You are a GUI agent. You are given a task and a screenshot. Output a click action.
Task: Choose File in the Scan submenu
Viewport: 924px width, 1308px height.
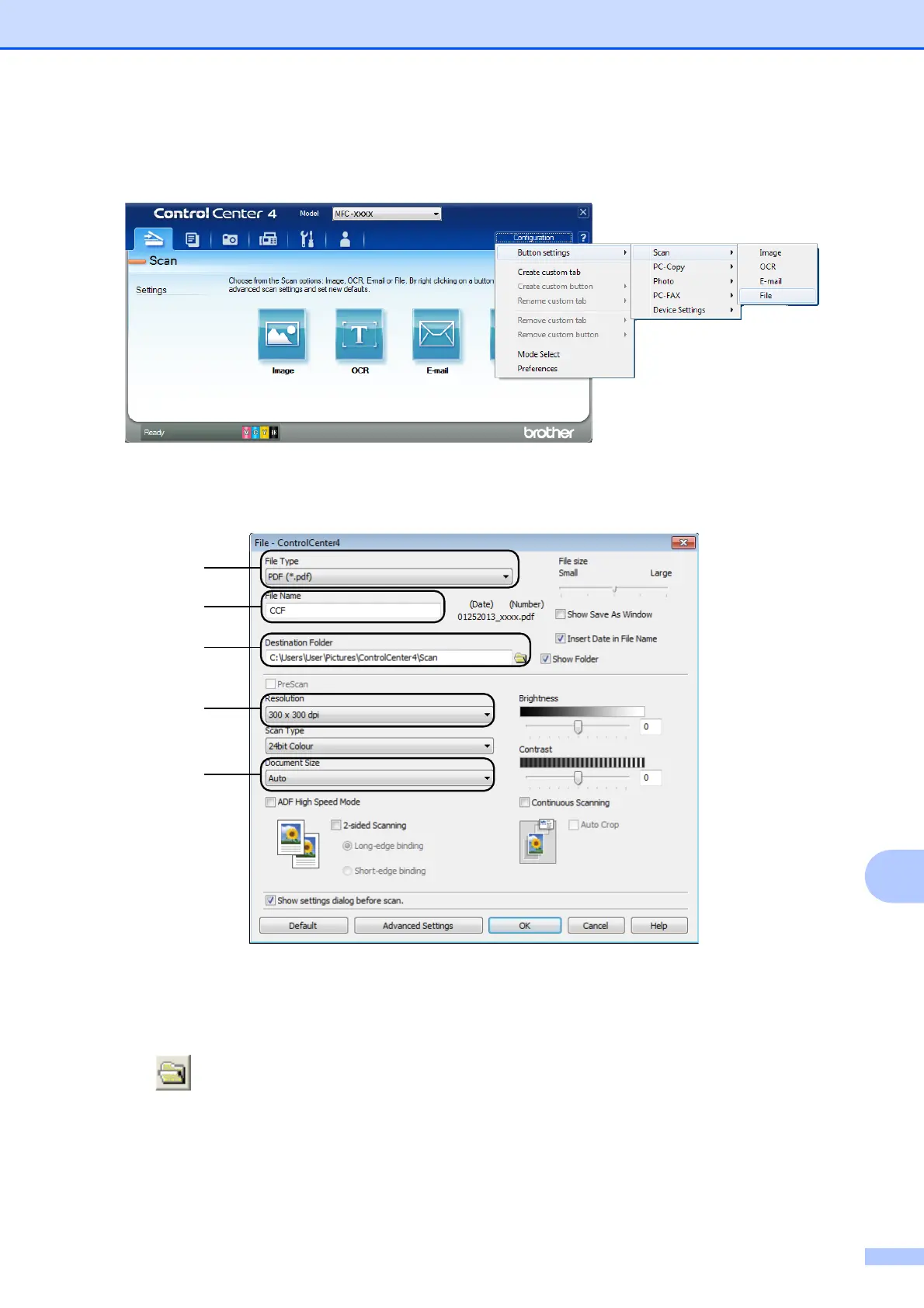[x=777, y=295]
